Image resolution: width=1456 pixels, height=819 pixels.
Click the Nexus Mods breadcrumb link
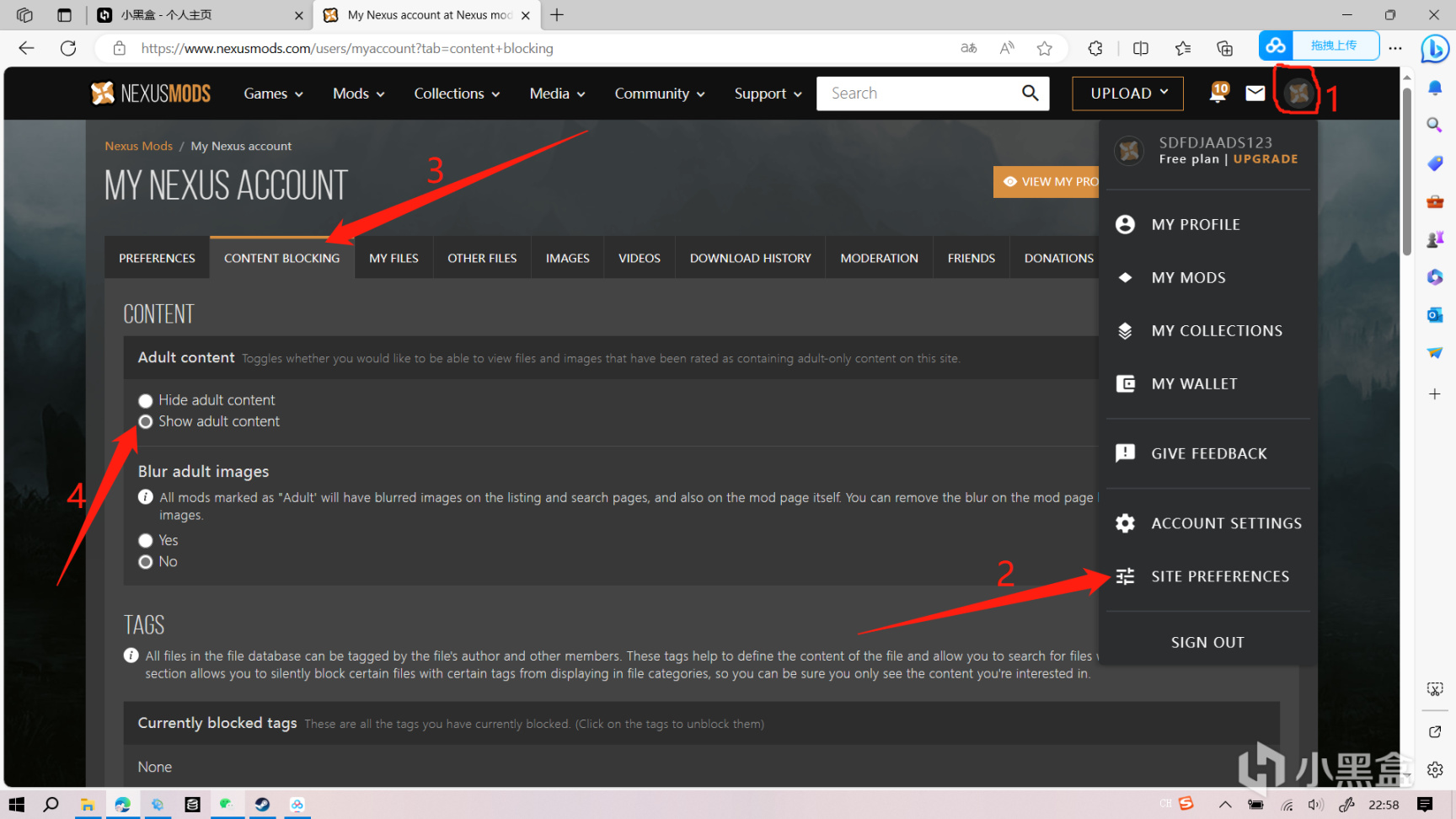[138, 146]
